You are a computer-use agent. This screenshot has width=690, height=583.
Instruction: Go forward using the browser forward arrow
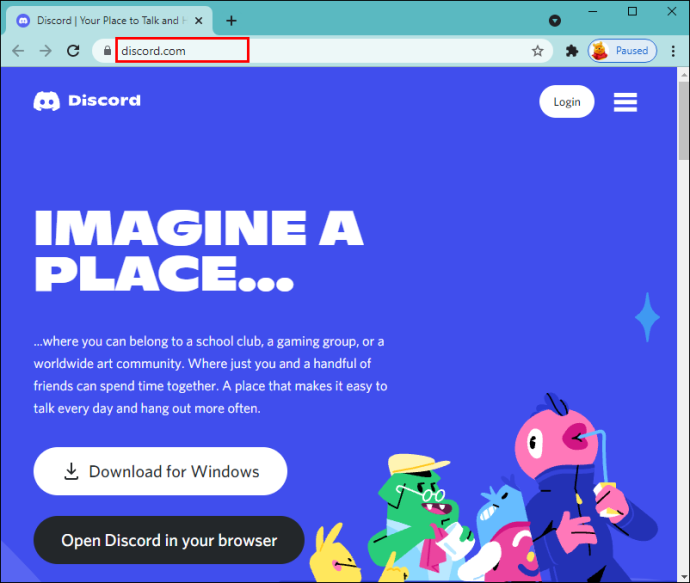pyautogui.click(x=46, y=51)
